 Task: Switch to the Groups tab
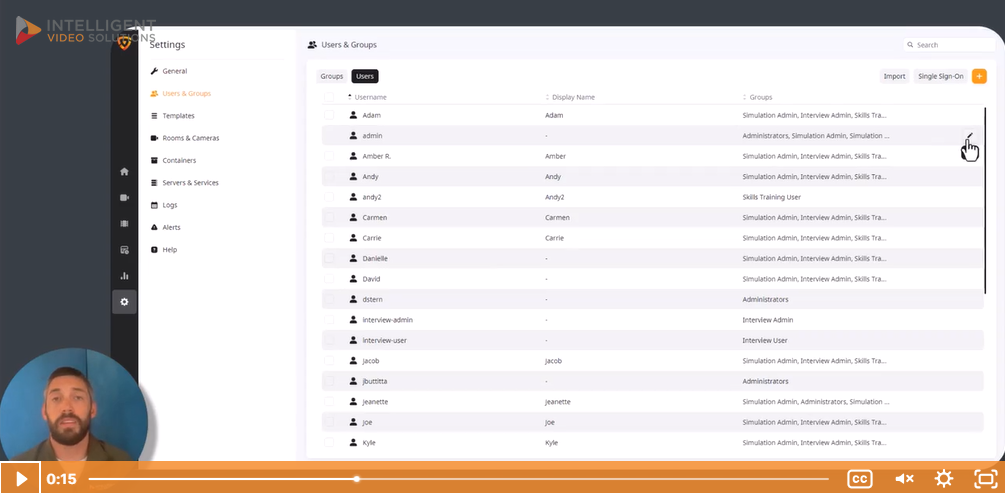pyautogui.click(x=332, y=76)
